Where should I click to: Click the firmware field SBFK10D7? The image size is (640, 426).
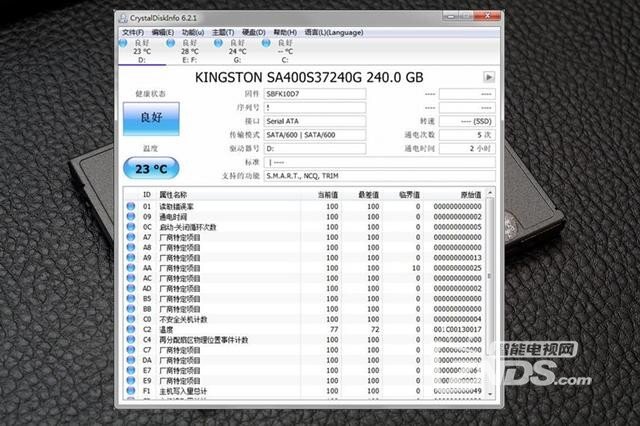click(x=315, y=94)
